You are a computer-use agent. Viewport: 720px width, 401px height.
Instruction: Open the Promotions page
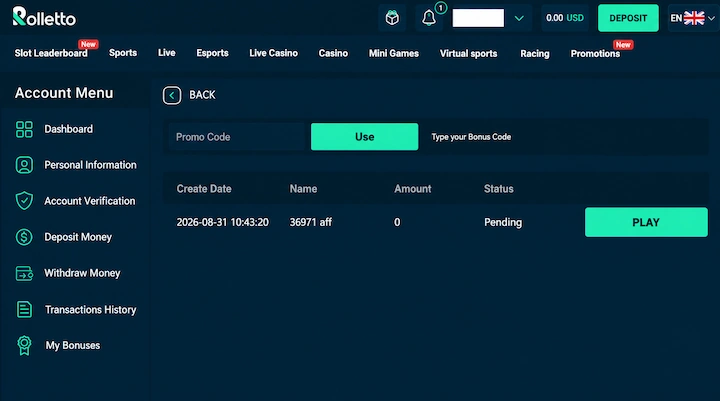[x=595, y=53]
